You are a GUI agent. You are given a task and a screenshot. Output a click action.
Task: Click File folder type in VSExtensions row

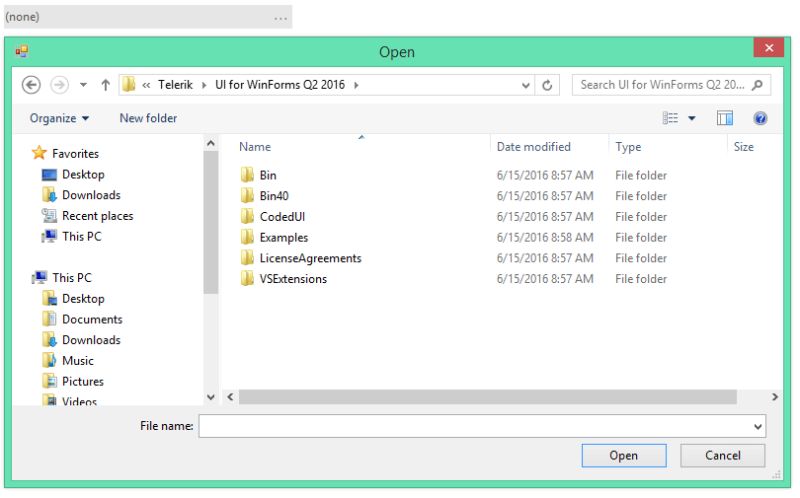(x=641, y=279)
